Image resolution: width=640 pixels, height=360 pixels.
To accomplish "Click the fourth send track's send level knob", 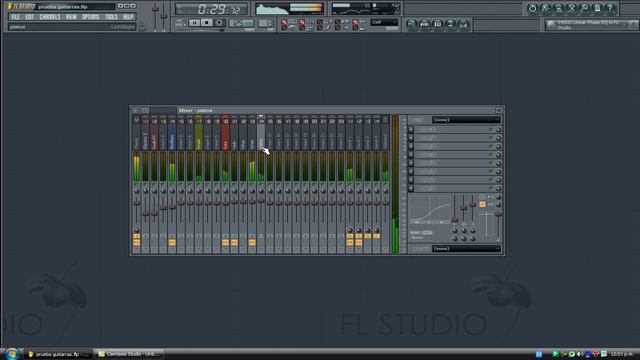I will click(376, 230).
